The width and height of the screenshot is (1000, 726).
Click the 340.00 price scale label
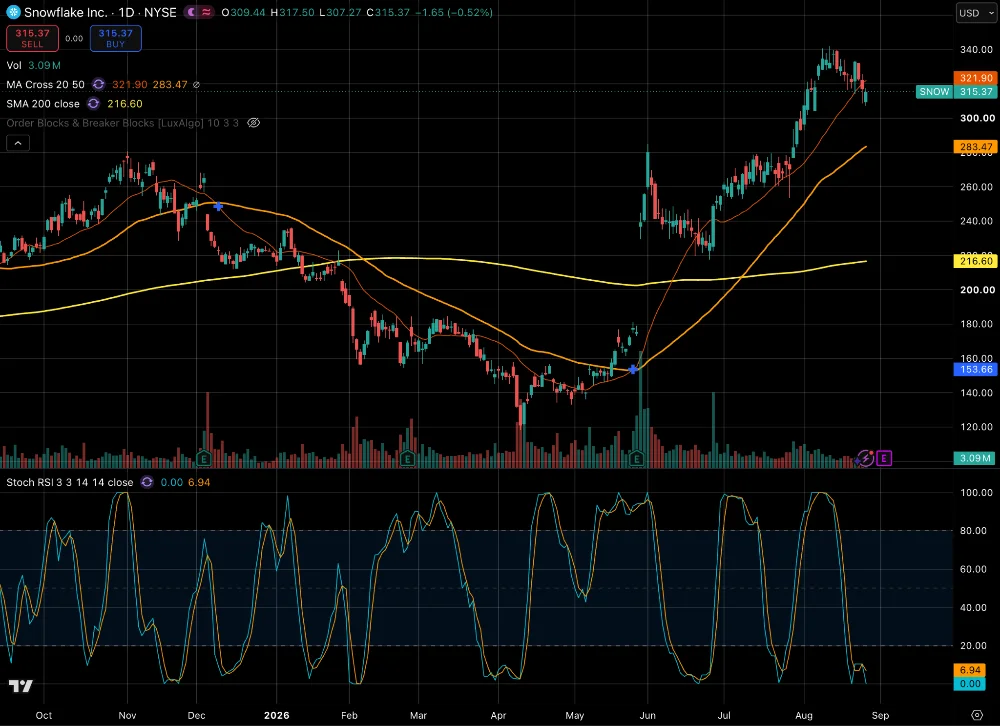click(976, 49)
